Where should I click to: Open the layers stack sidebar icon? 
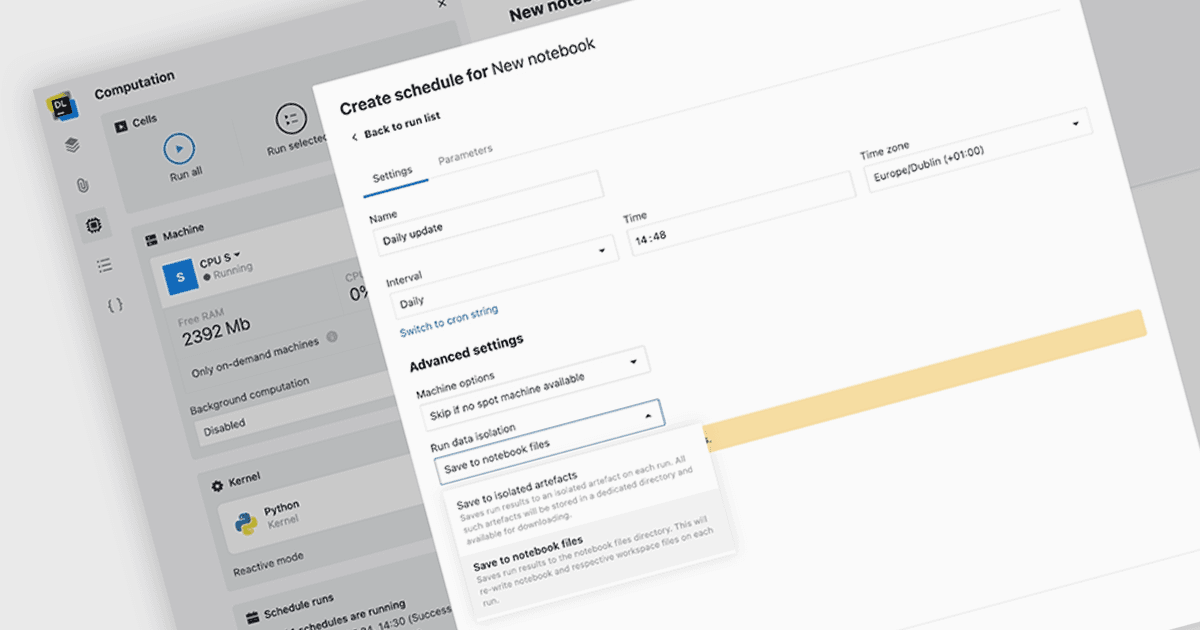point(72,145)
